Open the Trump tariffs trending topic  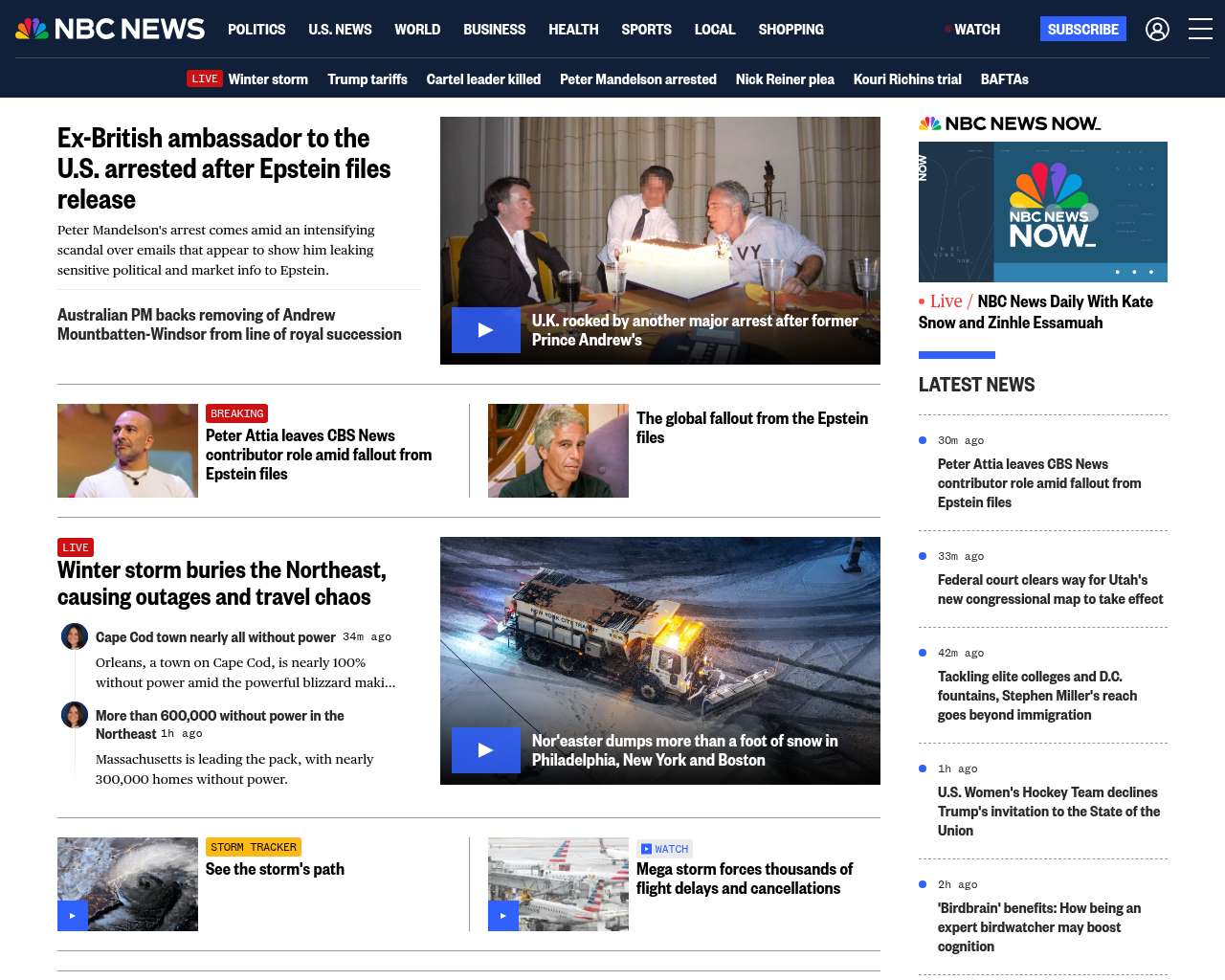[367, 79]
